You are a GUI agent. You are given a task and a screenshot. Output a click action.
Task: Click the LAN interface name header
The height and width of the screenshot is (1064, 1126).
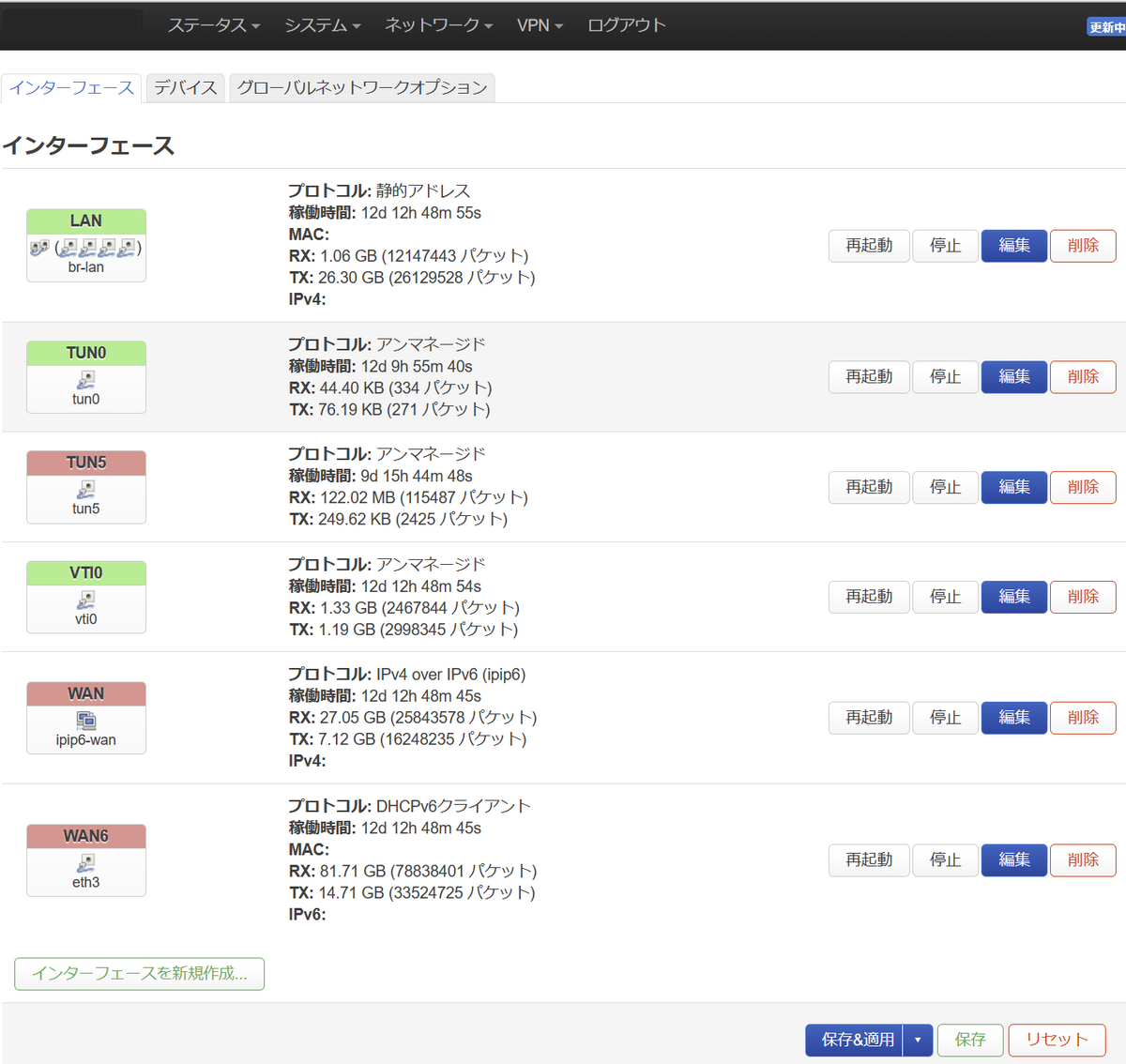pos(86,221)
